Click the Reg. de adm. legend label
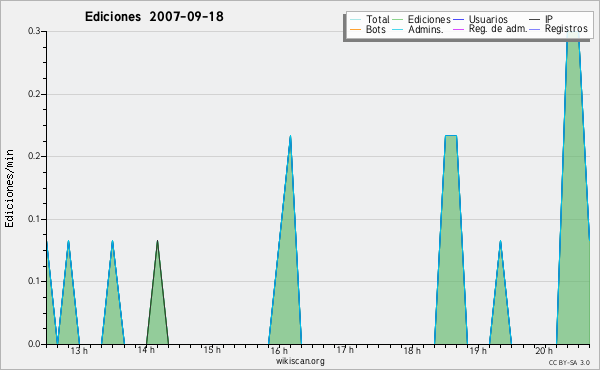Viewport: 600px width, 370px height. [x=498, y=29]
